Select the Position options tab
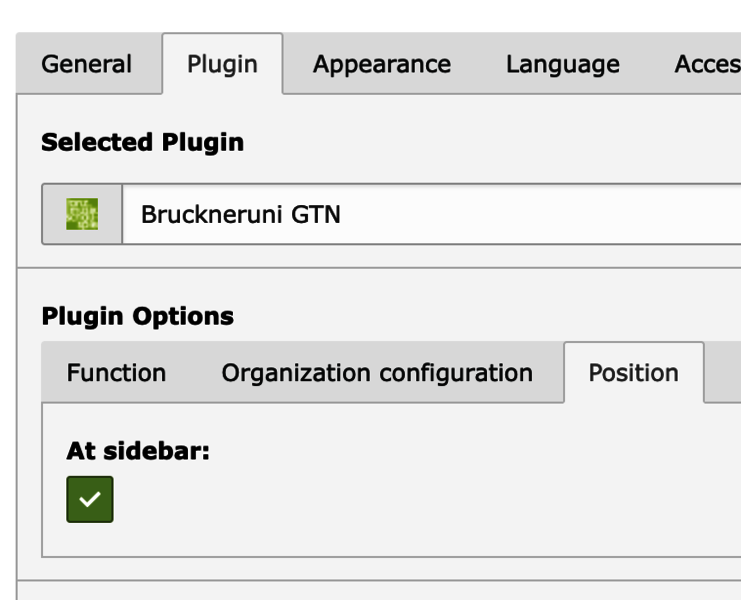 tap(634, 373)
